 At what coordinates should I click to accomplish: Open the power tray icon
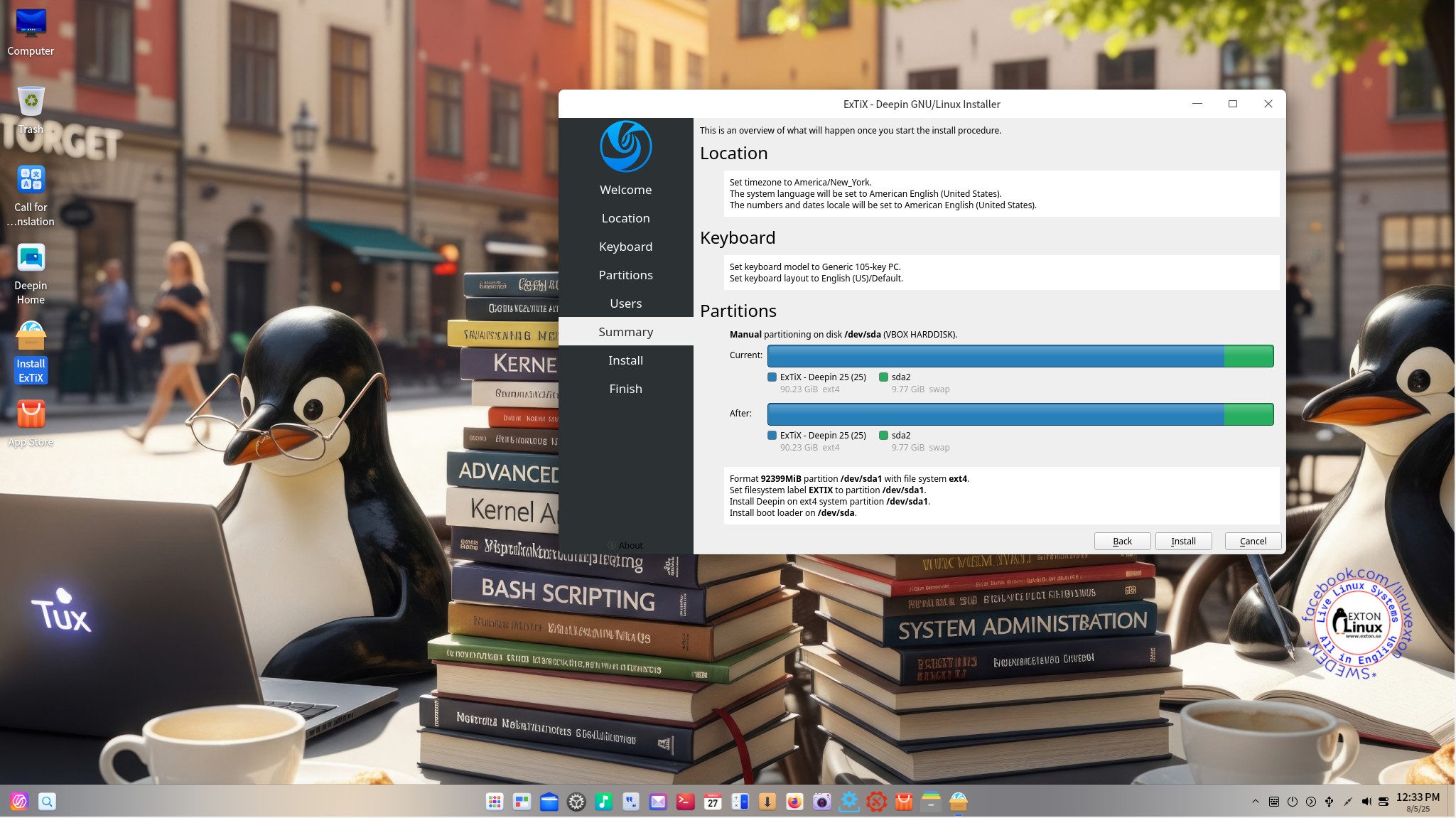pos(1293,802)
